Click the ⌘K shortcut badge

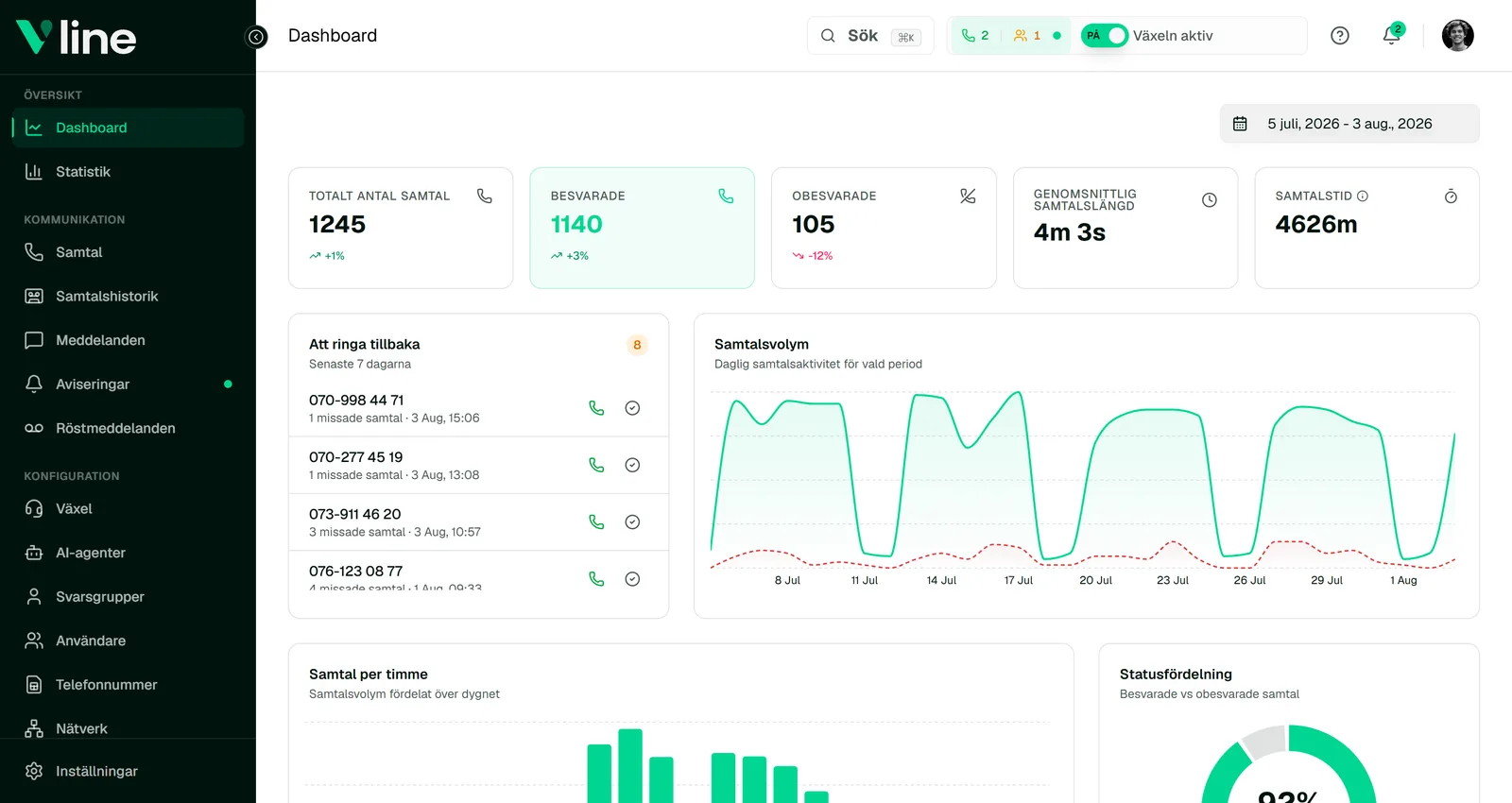point(906,38)
